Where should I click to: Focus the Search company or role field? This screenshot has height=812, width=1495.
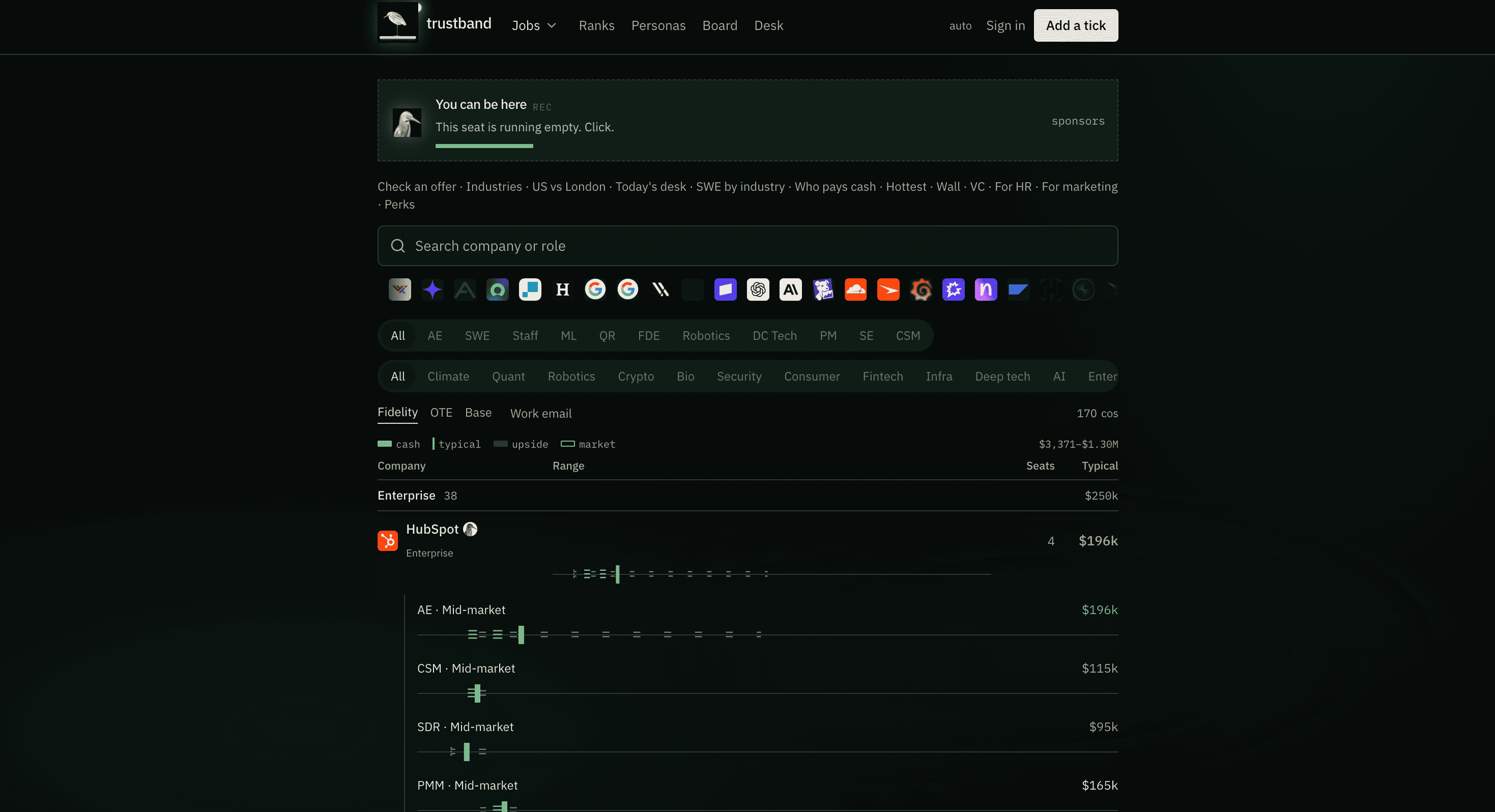(x=747, y=246)
